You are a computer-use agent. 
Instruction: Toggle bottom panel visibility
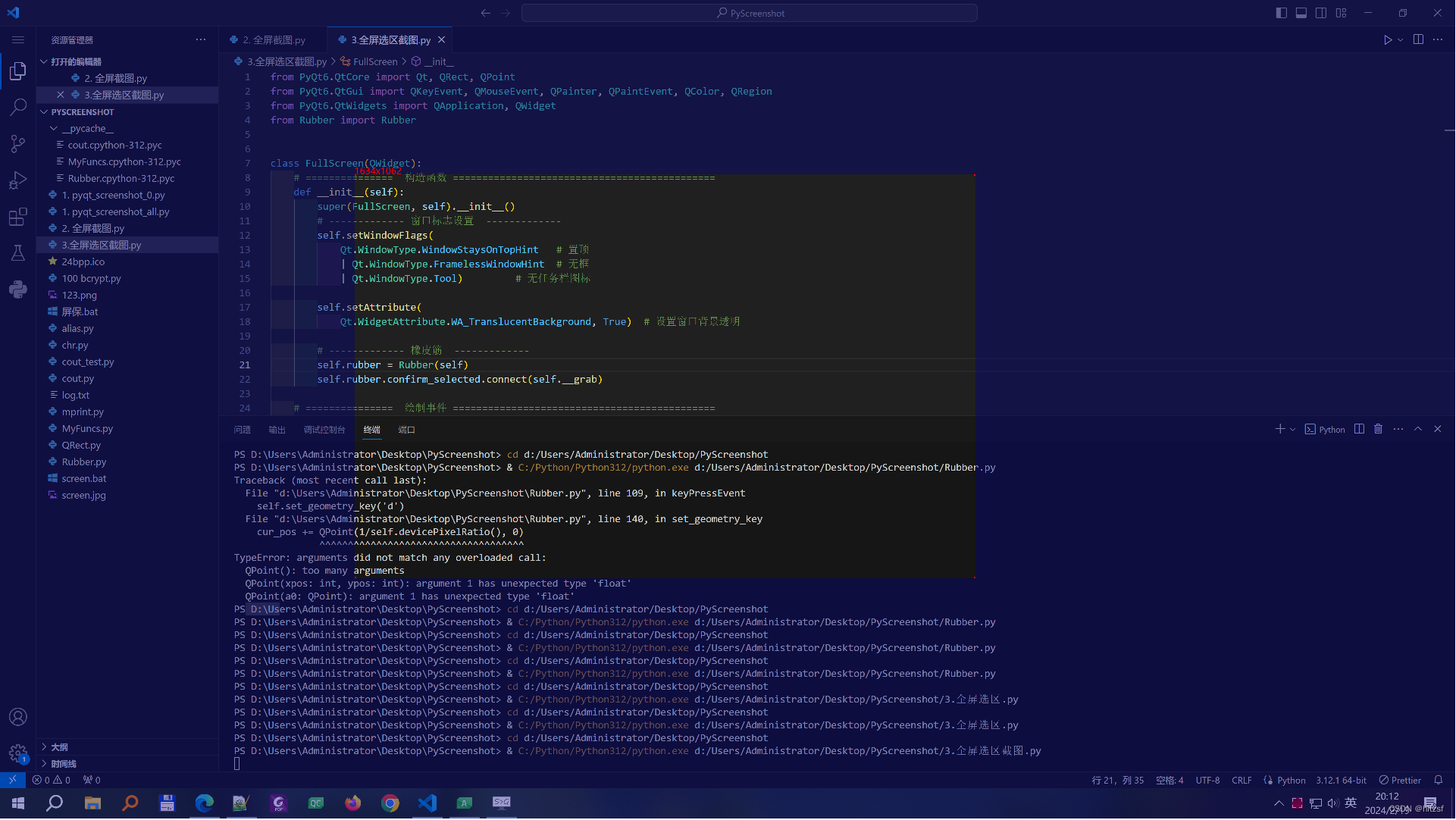1301,13
